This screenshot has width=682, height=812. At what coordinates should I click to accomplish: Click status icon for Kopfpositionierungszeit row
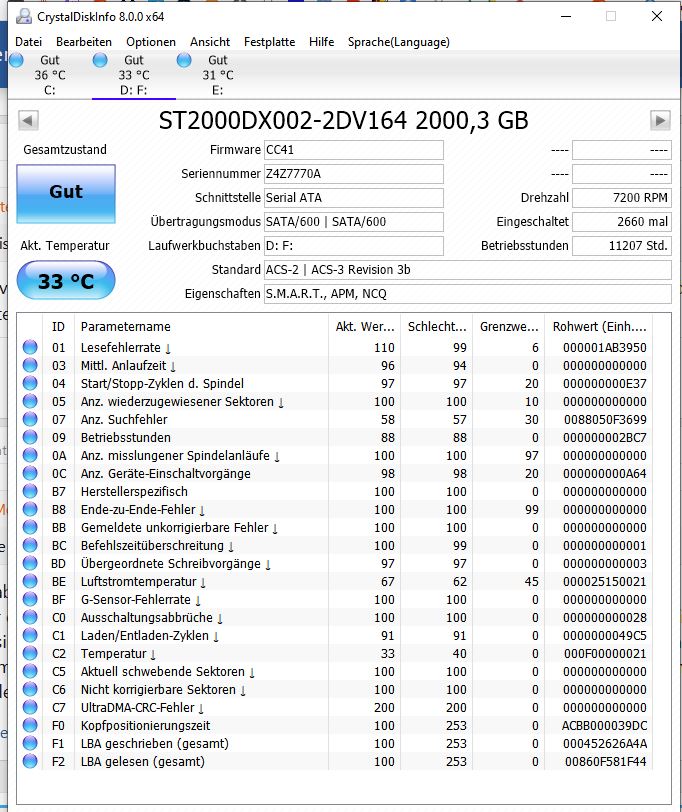coord(30,725)
